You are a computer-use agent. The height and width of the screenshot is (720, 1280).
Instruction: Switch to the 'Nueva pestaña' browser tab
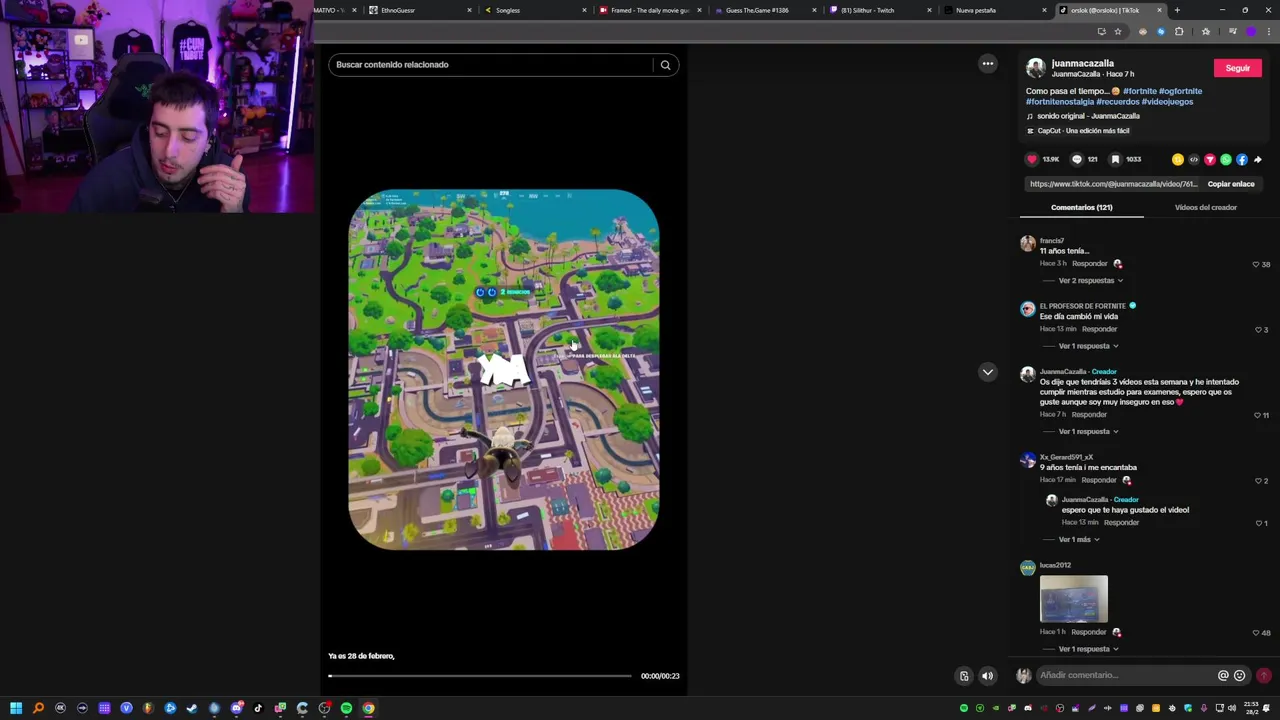pyautogui.click(x=989, y=10)
